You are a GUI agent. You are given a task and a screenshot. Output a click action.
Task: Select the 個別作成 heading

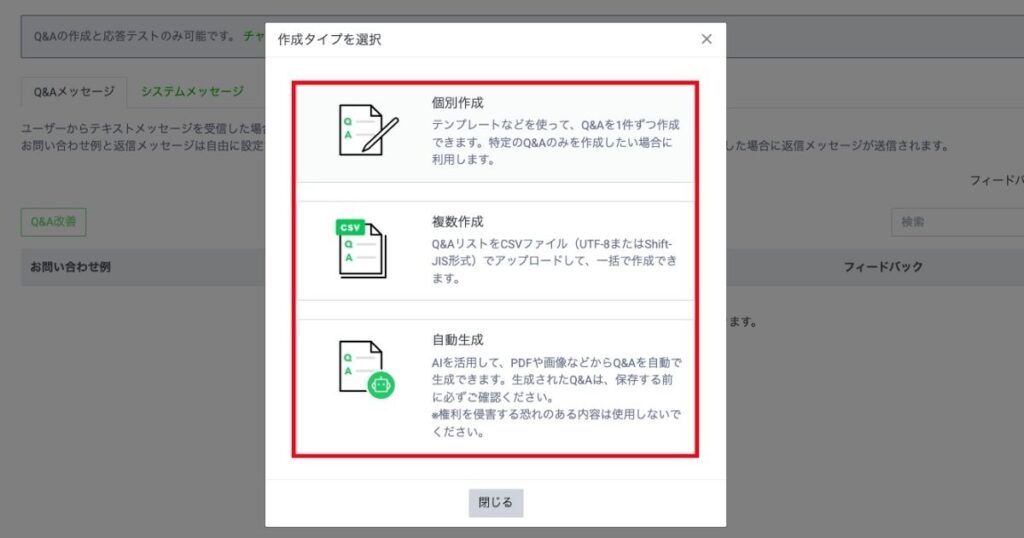point(457,103)
